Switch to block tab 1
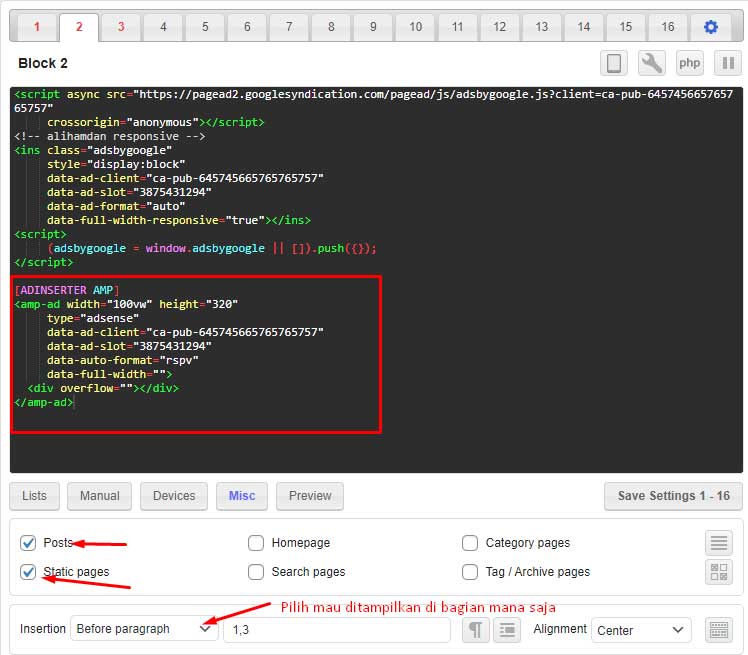The height and width of the screenshot is (655, 748). coord(37,27)
